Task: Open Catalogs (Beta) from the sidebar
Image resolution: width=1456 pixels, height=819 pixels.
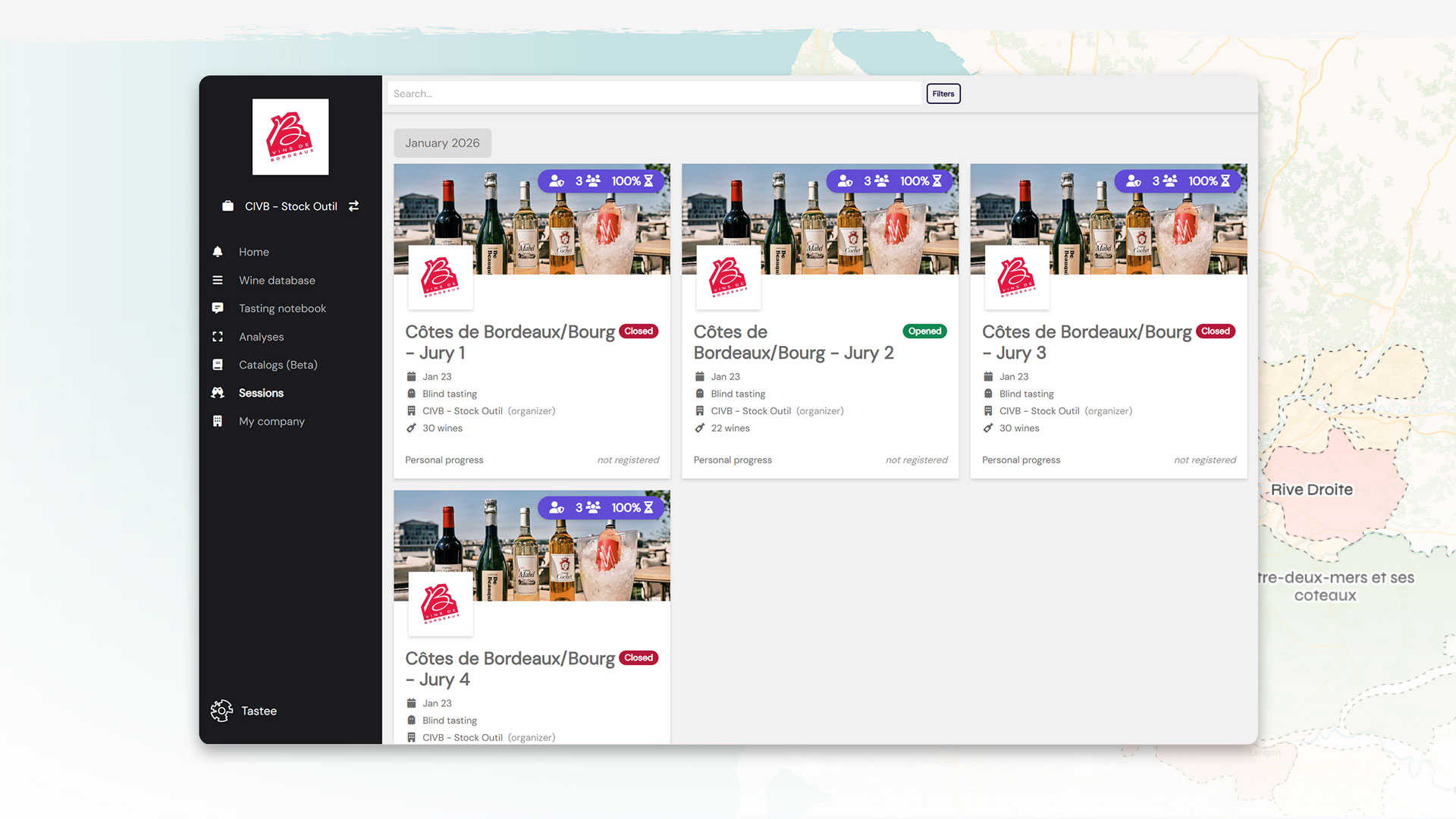Action: pos(278,365)
